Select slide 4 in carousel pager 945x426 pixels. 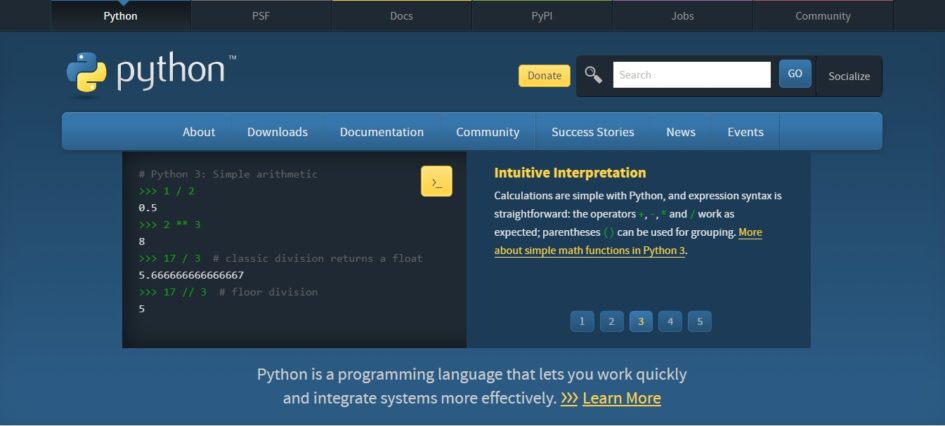[670, 321]
